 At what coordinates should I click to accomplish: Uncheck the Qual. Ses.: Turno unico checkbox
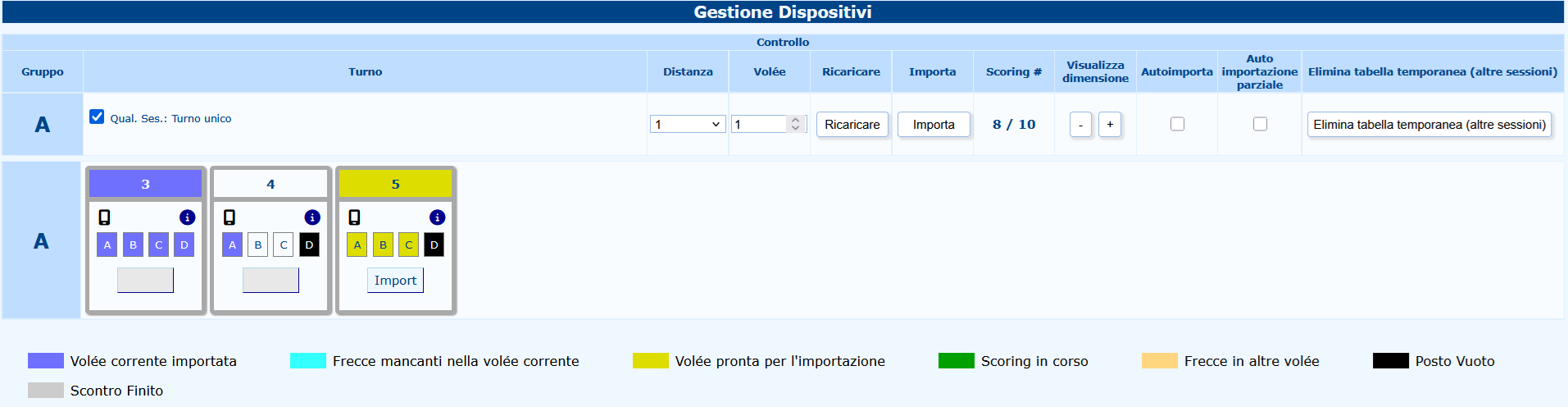(x=97, y=117)
